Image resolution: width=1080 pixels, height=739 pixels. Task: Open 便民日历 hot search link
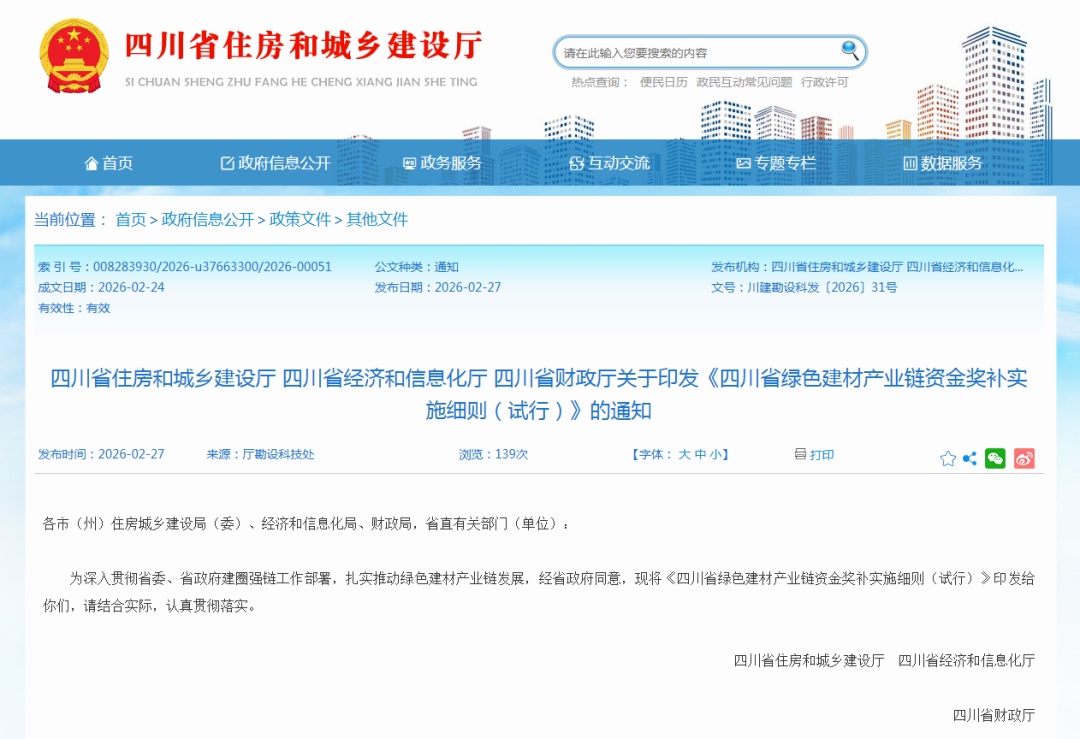tap(664, 82)
